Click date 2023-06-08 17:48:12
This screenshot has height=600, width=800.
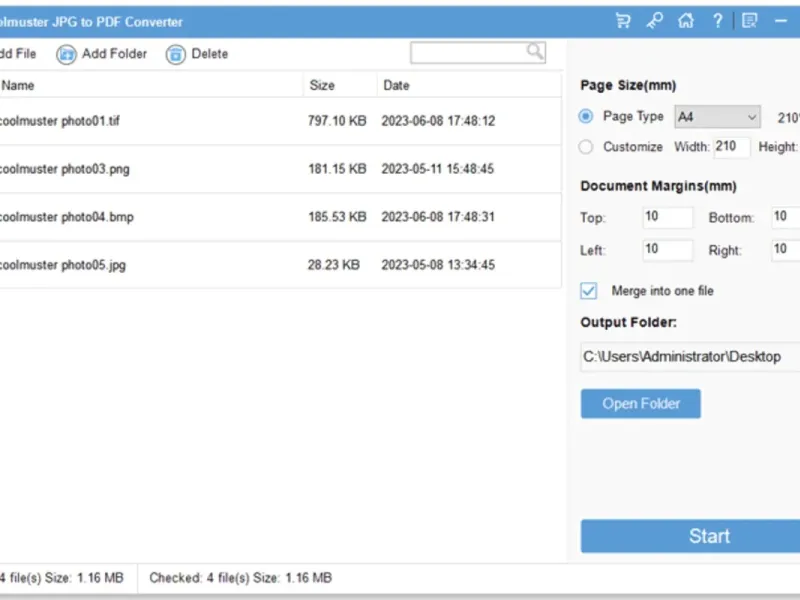coord(438,121)
